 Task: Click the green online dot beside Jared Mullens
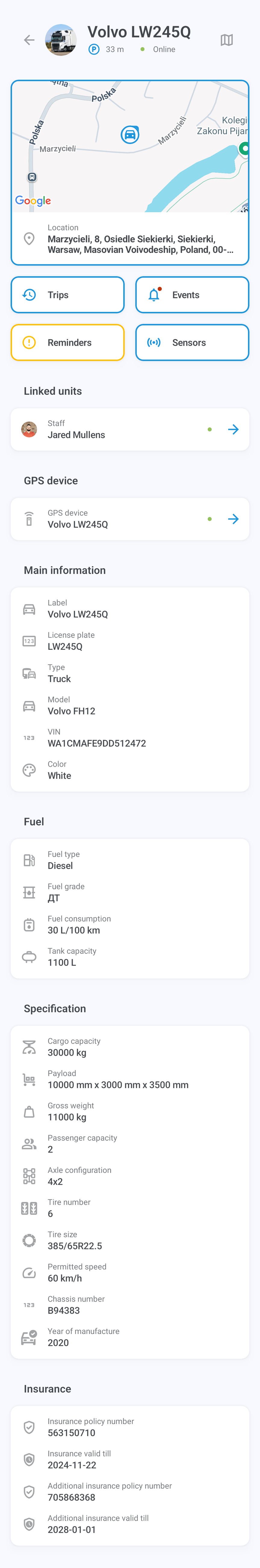pos(209,429)
